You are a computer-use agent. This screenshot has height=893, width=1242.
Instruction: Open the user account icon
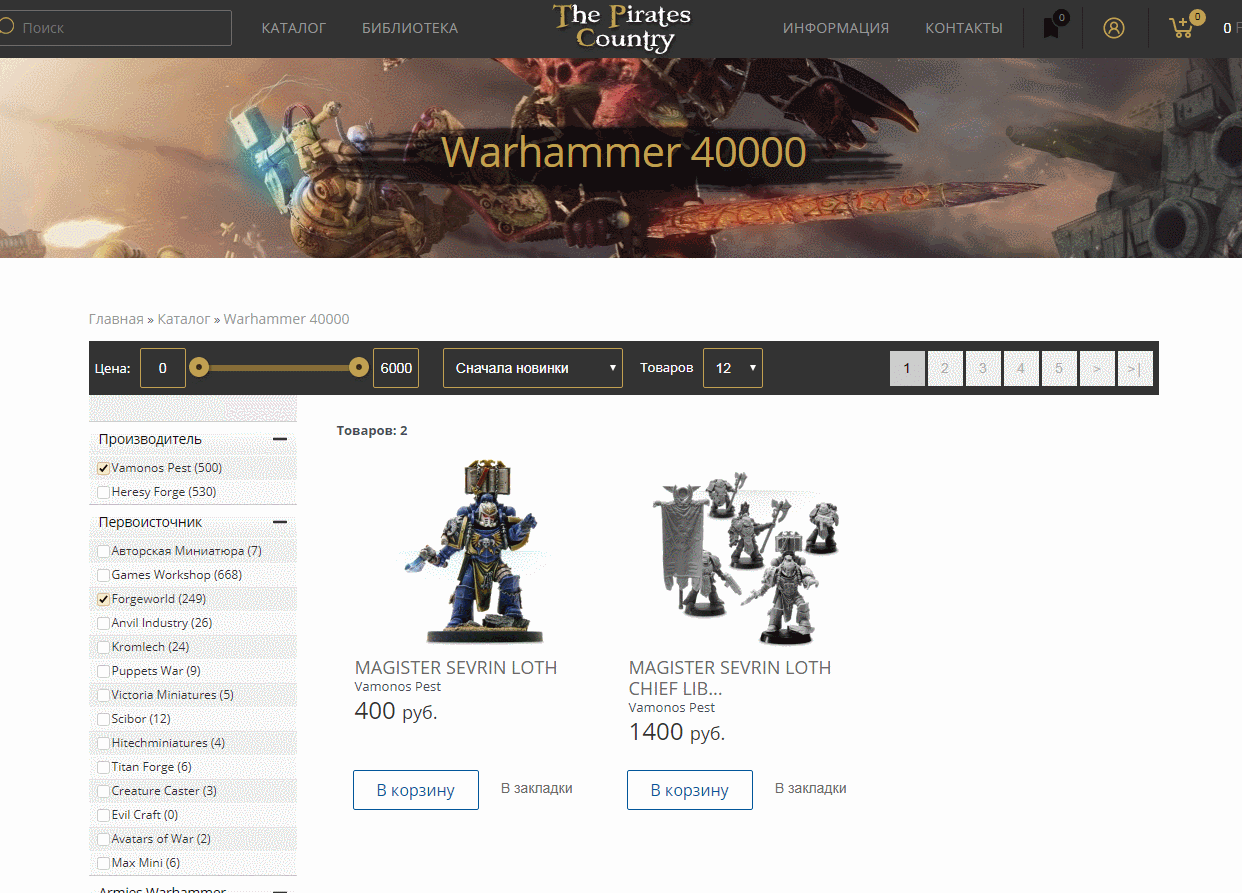click(1114, 28)
